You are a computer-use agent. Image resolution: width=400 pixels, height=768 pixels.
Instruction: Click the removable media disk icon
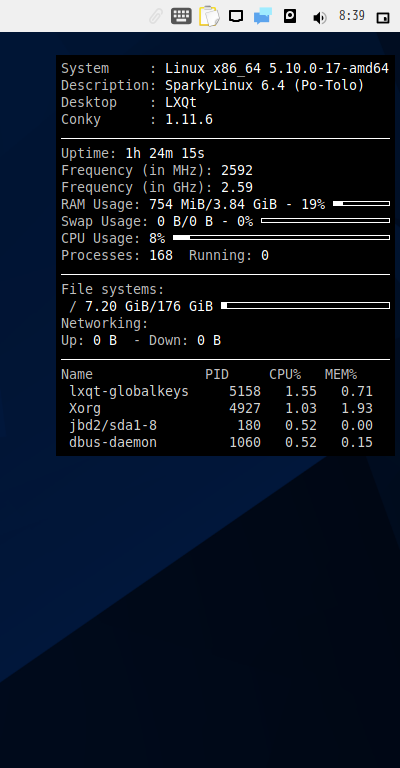point(290,16)
